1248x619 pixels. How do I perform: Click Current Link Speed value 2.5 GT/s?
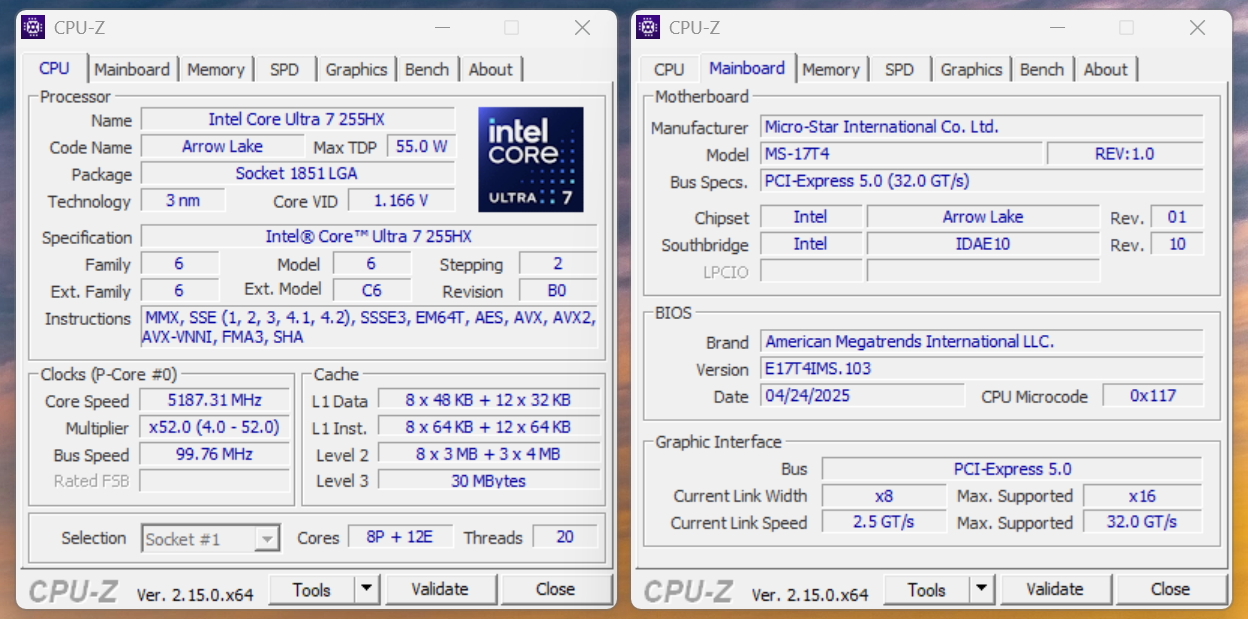884,523
